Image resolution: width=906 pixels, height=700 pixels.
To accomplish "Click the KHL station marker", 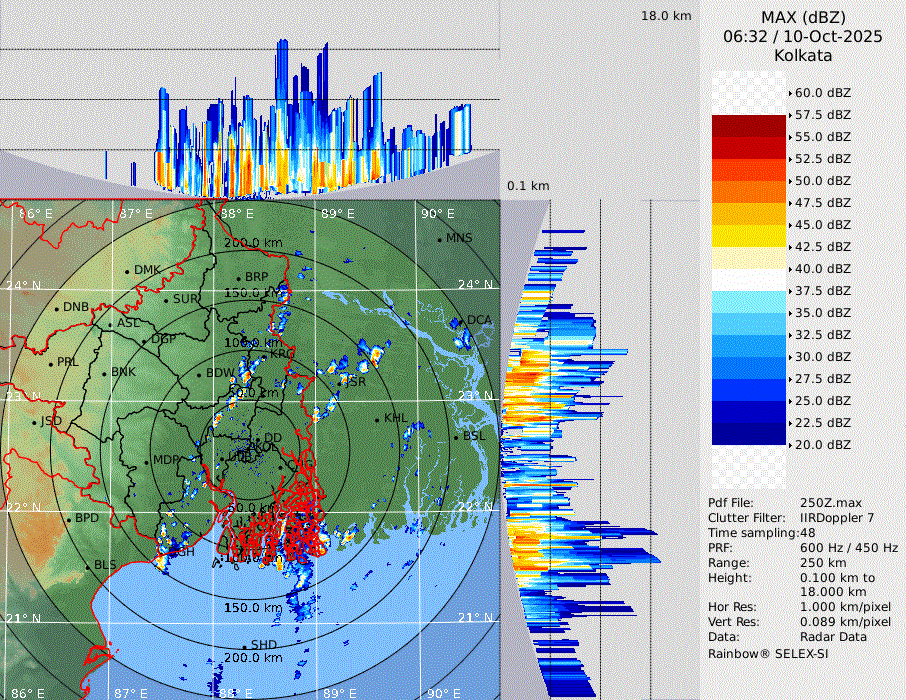I will pos(377,419).
